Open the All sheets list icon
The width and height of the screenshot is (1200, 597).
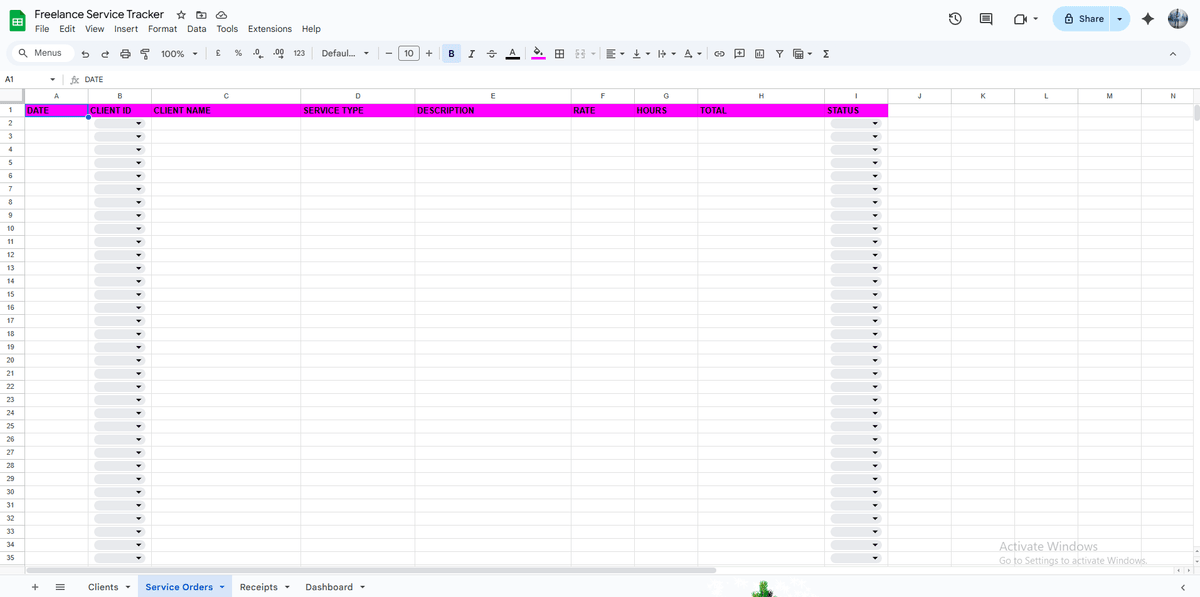click(60, 587)
